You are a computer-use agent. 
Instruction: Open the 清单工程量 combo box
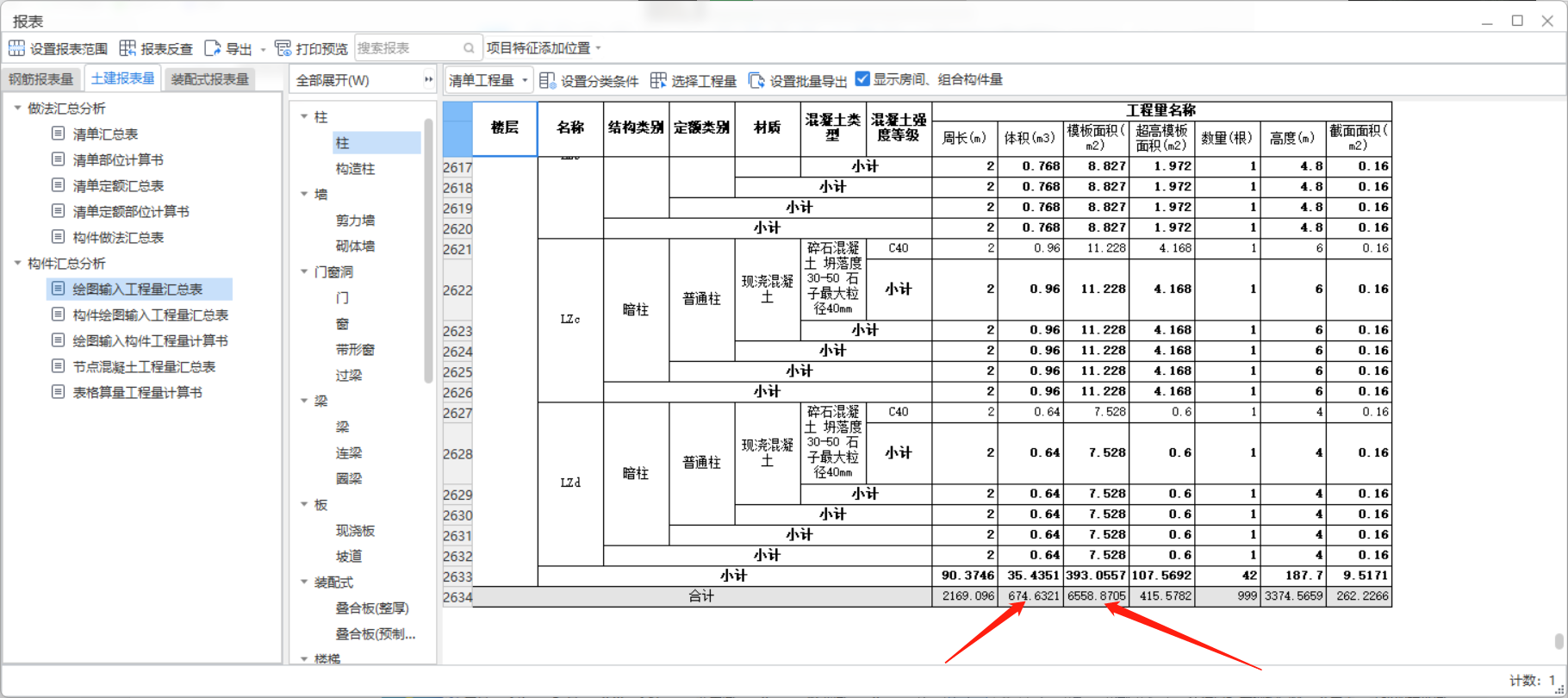(488, 80)
